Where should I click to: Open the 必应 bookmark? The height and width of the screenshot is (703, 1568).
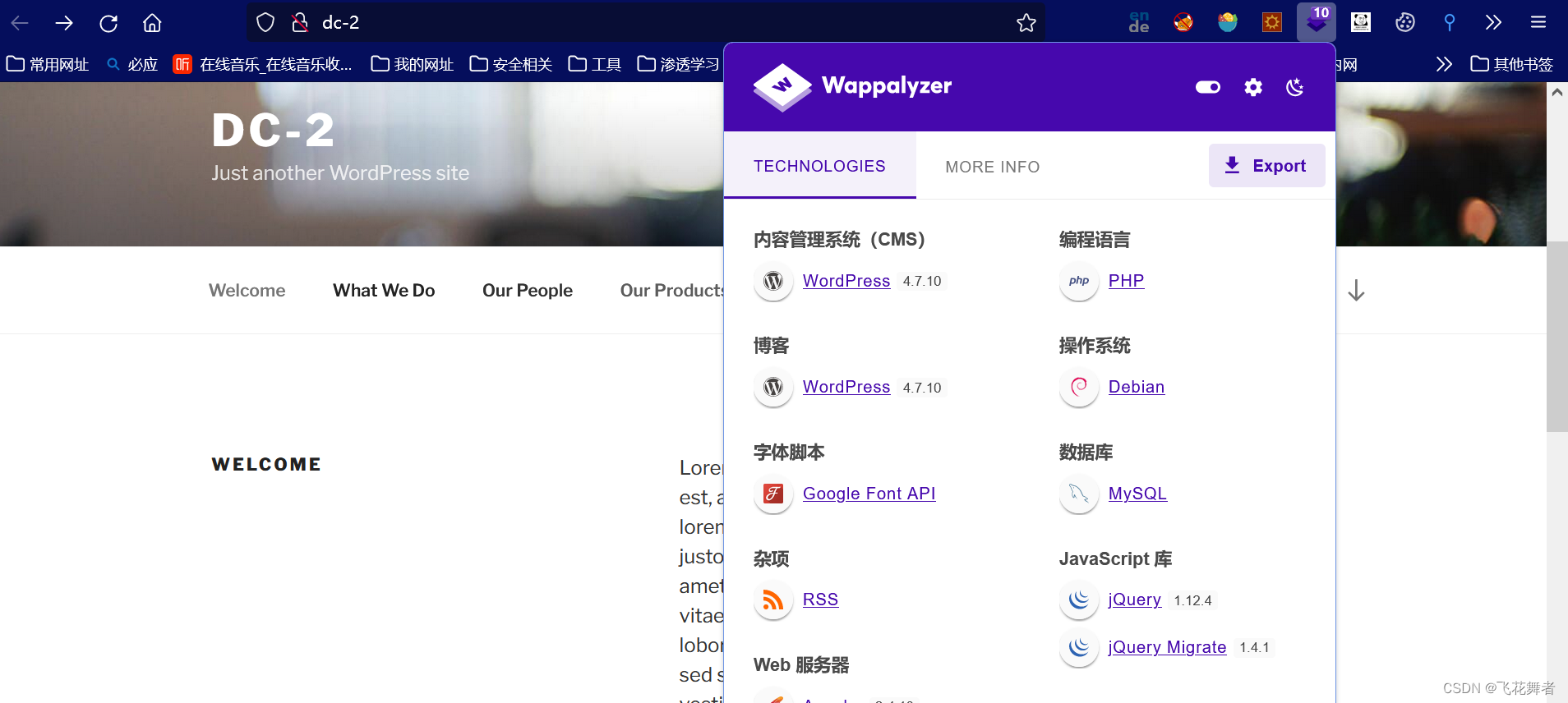[x=132, y=64]
